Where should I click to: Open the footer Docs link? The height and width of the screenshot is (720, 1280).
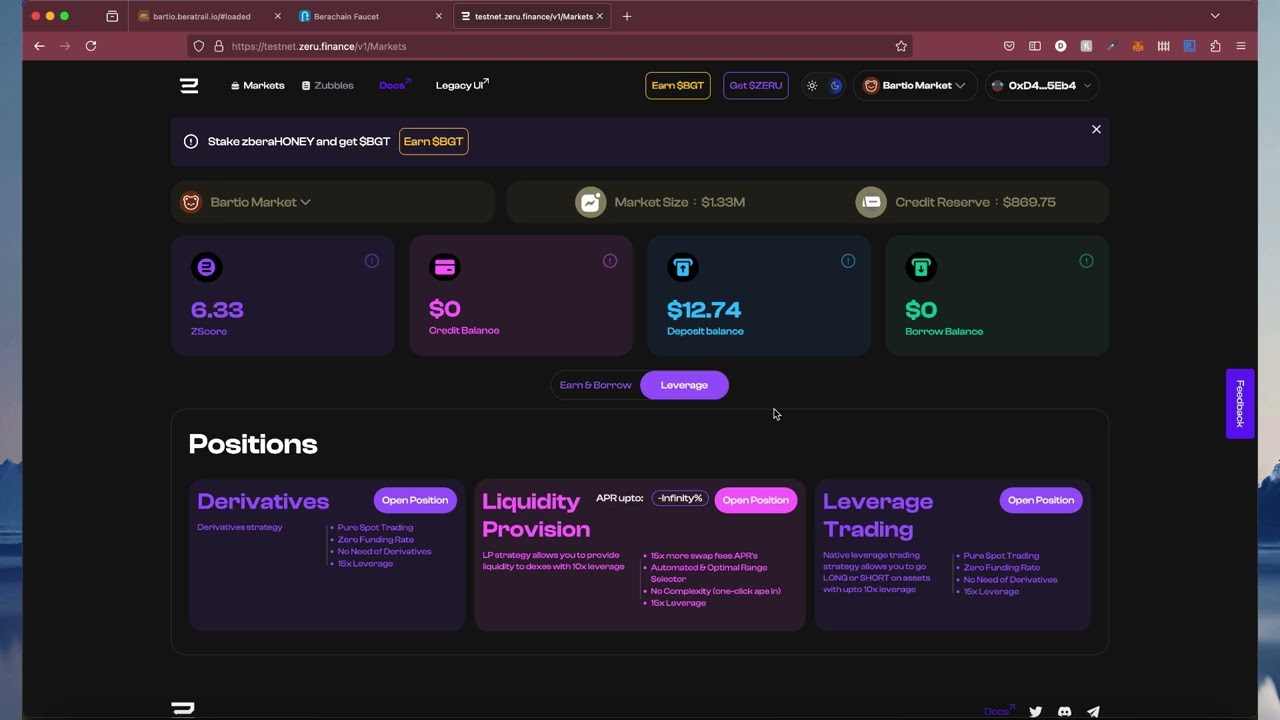click(998, 711)
